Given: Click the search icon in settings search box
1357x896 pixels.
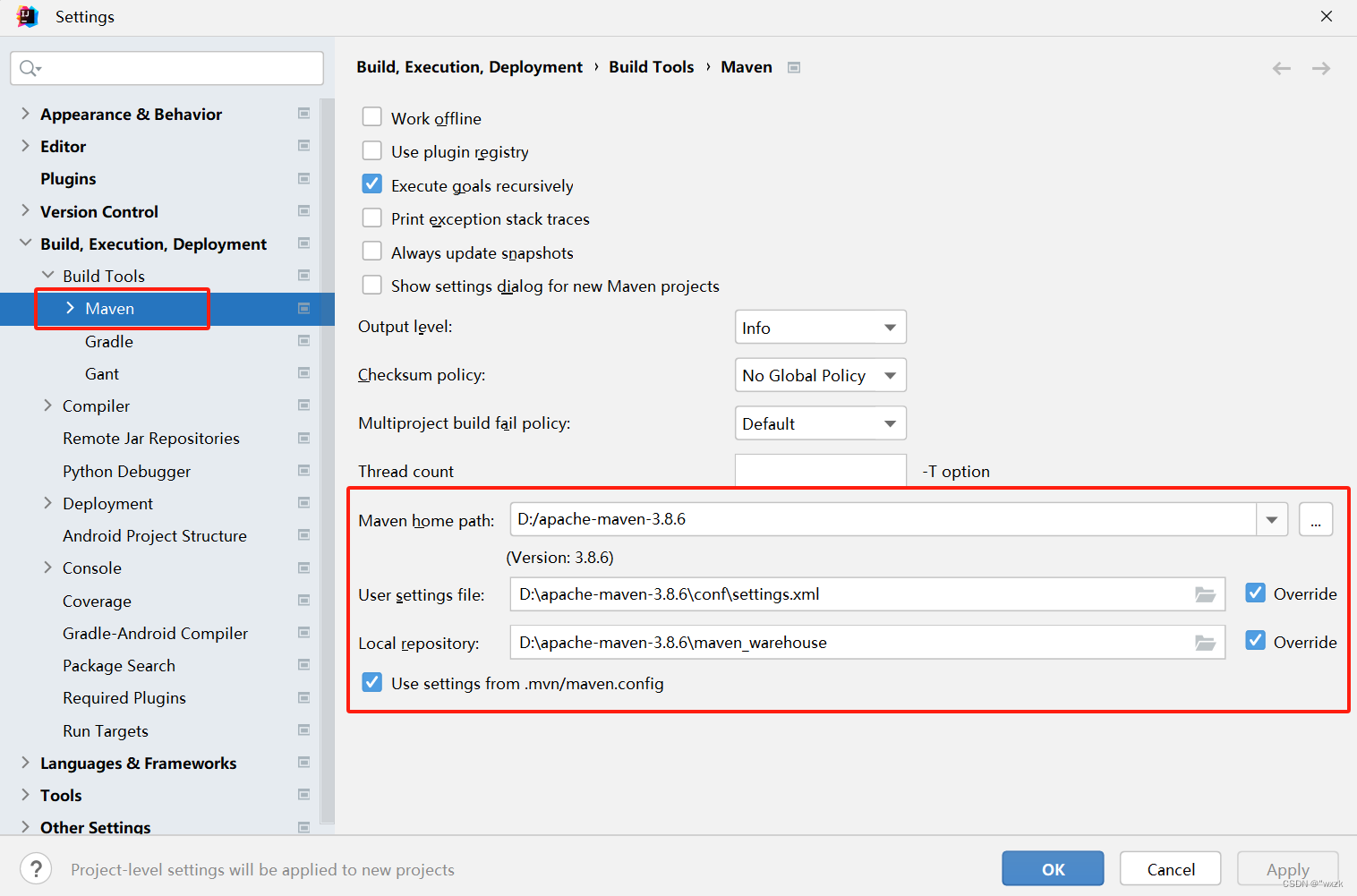Looking at the screenshot, I should tap(30, 69).
